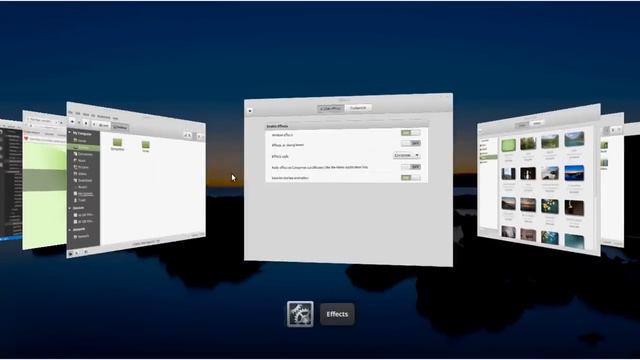This screenshot has height=360, width=640.
Task: Go back using file manager's back arrow
Action: coord(72,121)
